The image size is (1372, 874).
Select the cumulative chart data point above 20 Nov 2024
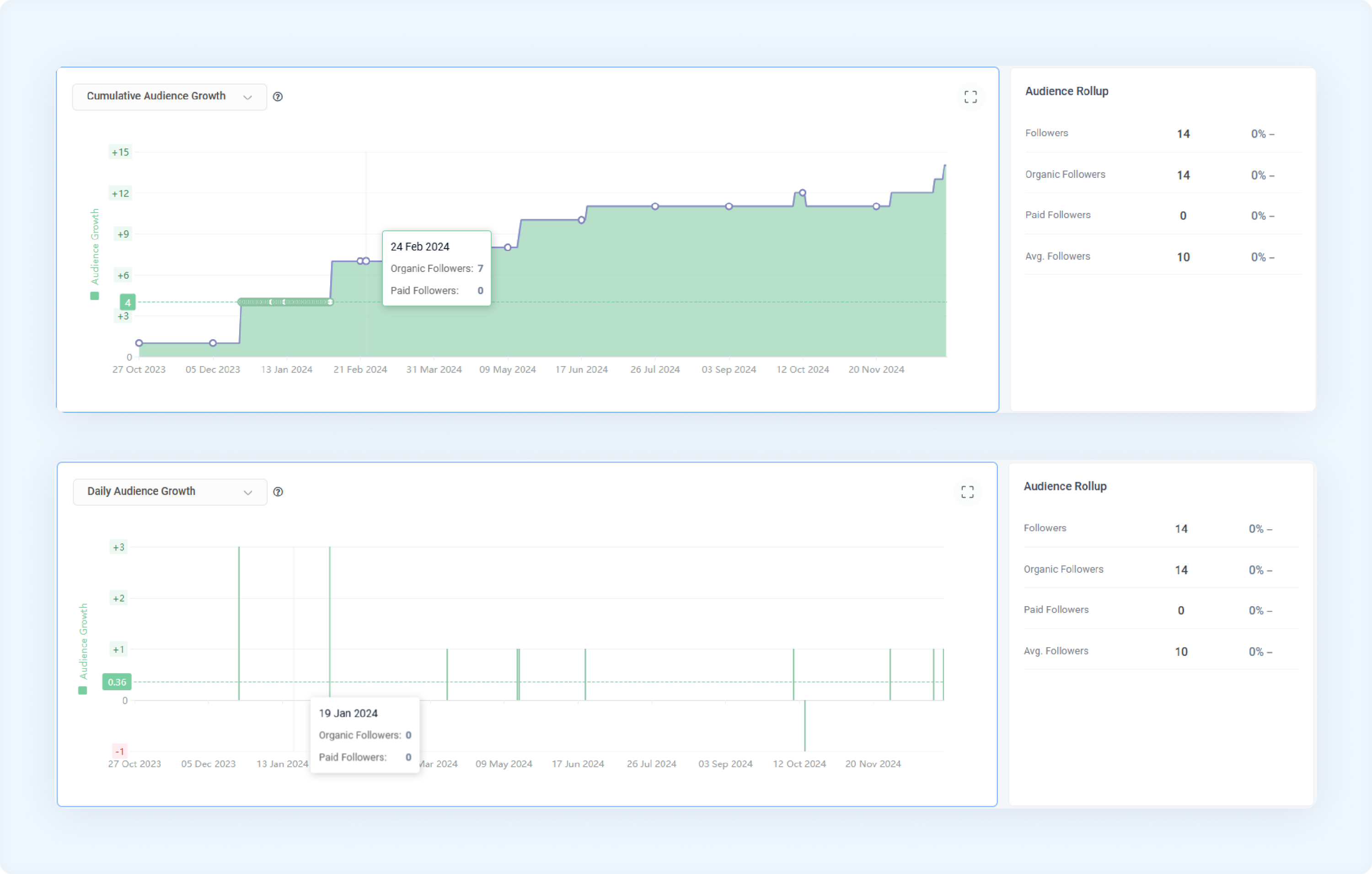coord(876,207)
